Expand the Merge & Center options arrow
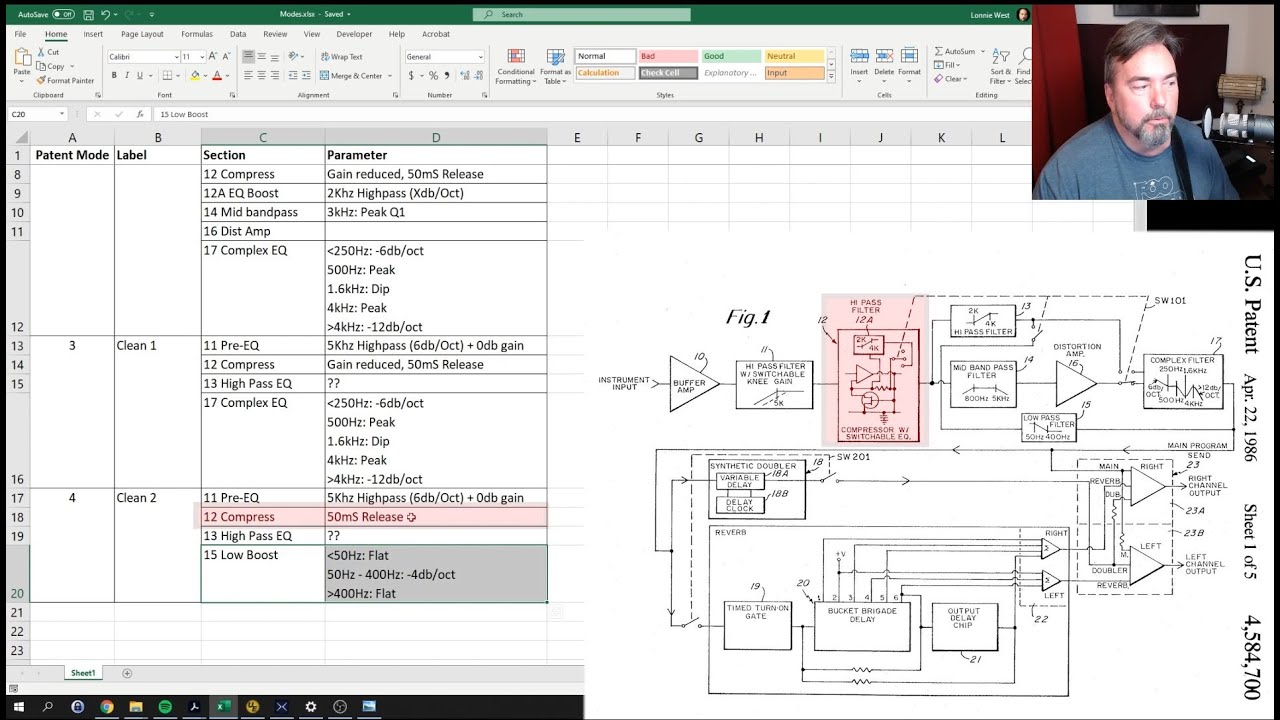This screenshot has height=720, width=1280. [x=389, y=76]
